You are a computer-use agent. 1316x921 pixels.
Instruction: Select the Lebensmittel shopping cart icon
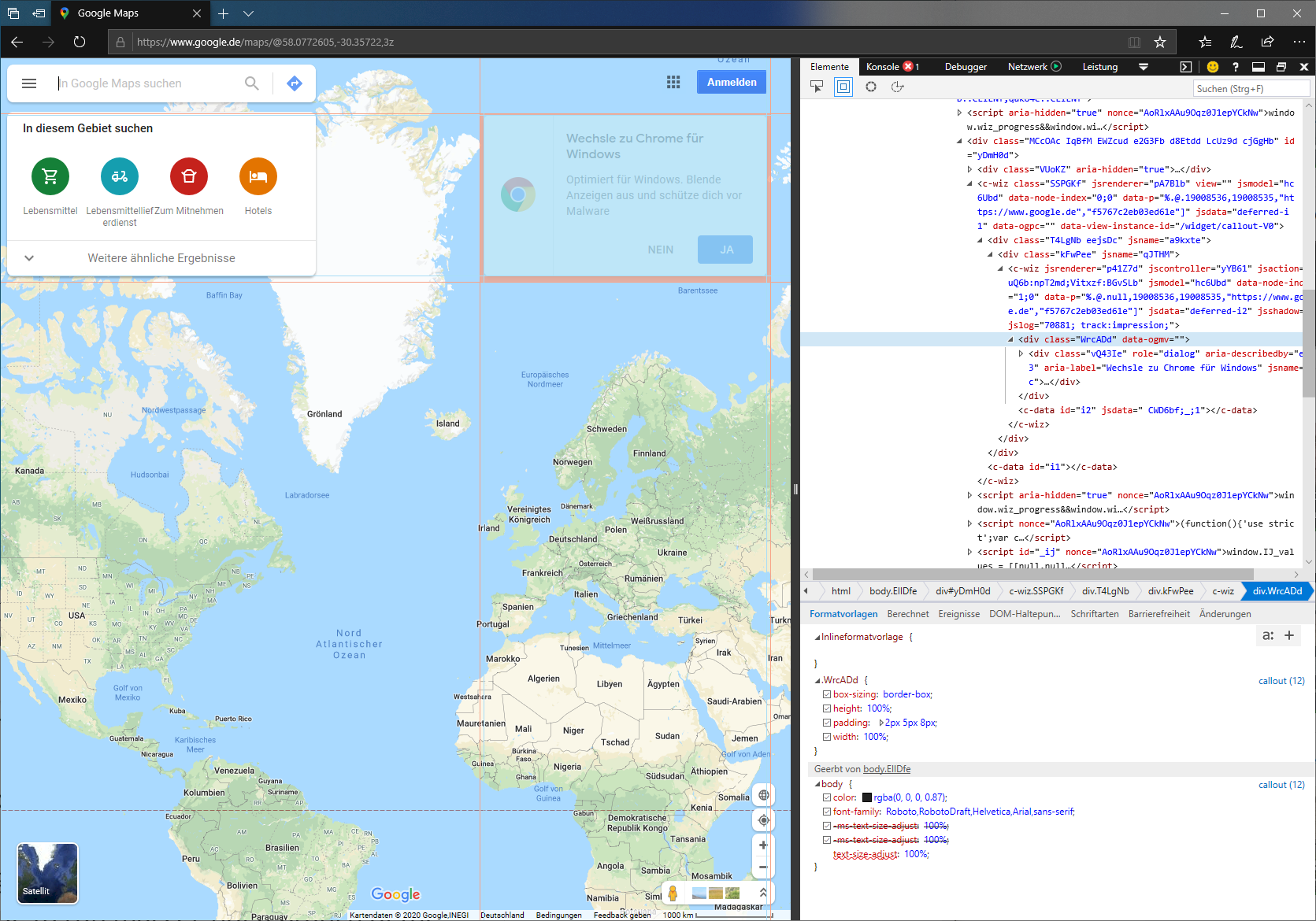(50, 176)
